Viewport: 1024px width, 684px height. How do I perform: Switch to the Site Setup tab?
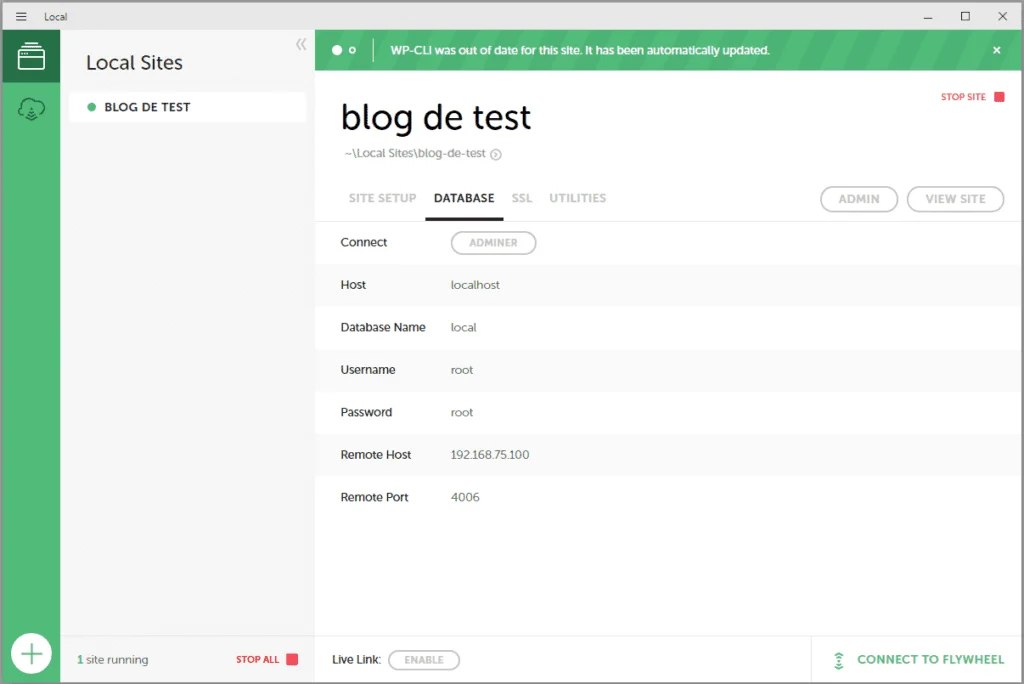tap(382, 198)
